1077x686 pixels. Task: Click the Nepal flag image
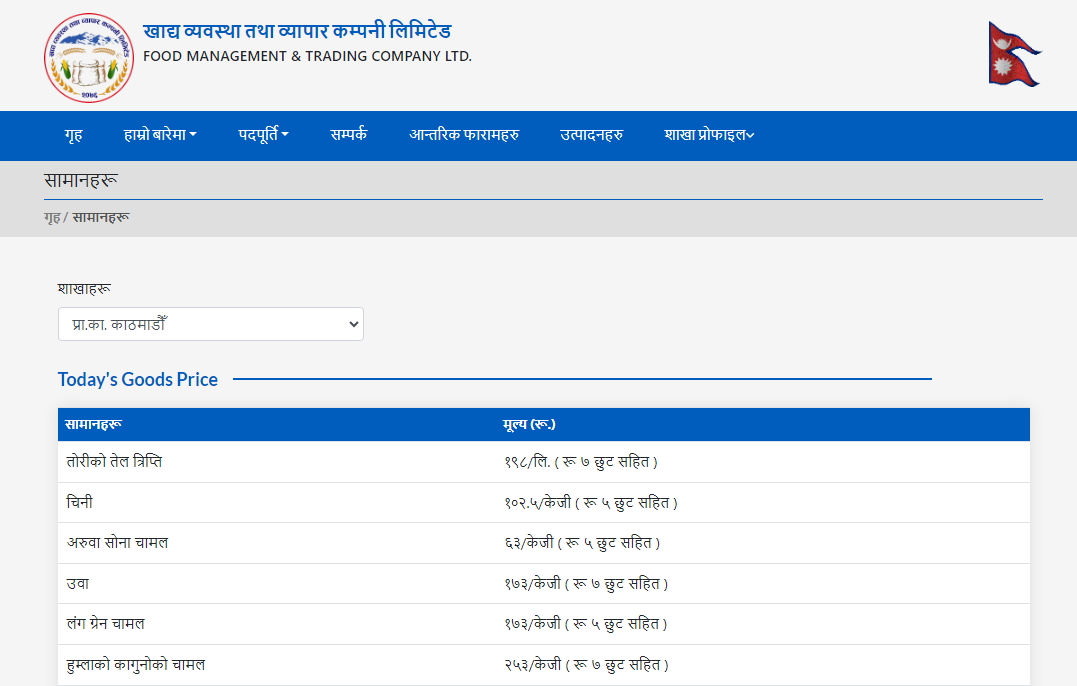(1014, 54)
